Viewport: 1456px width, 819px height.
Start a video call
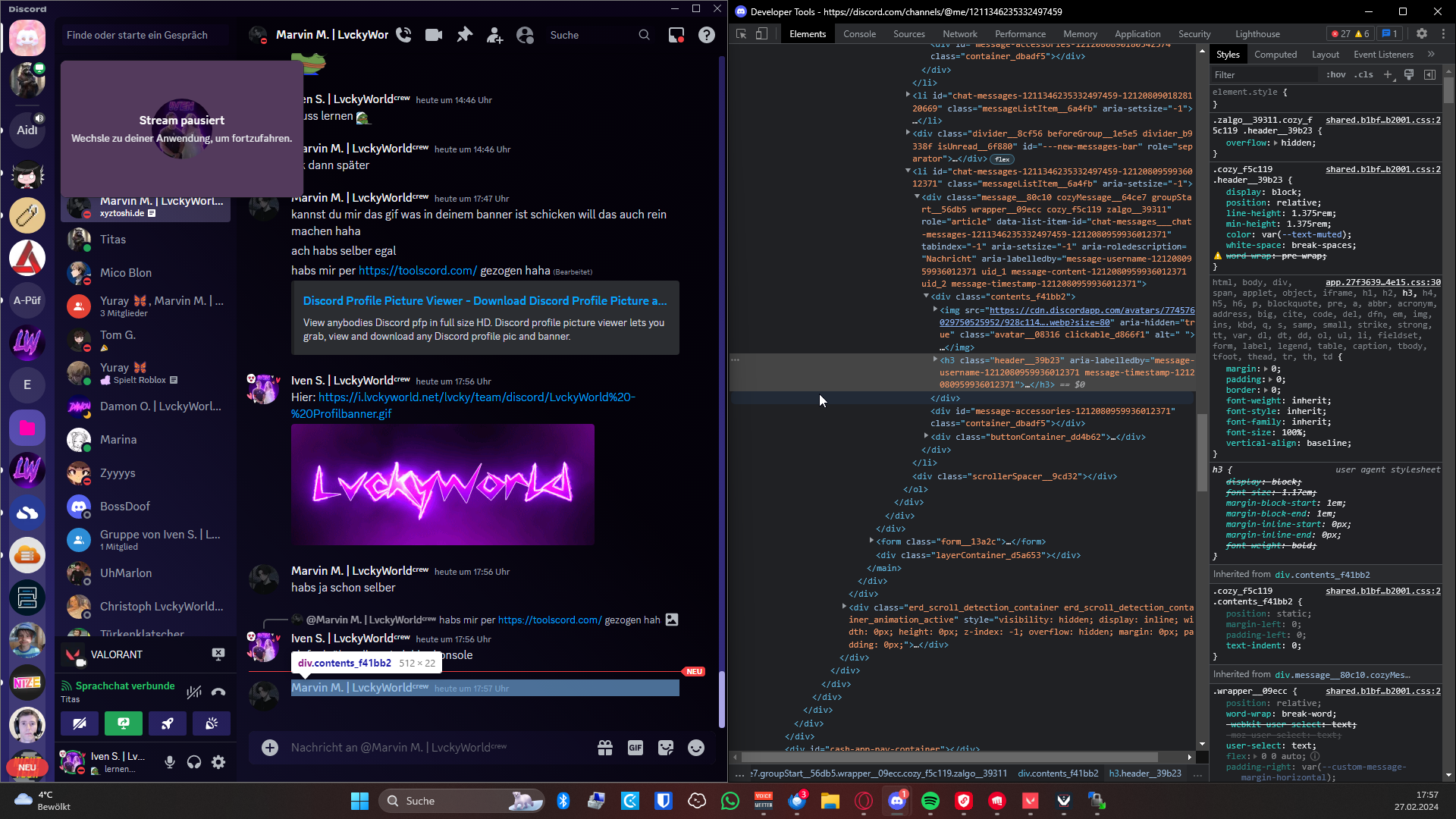[x=434, y=35]
